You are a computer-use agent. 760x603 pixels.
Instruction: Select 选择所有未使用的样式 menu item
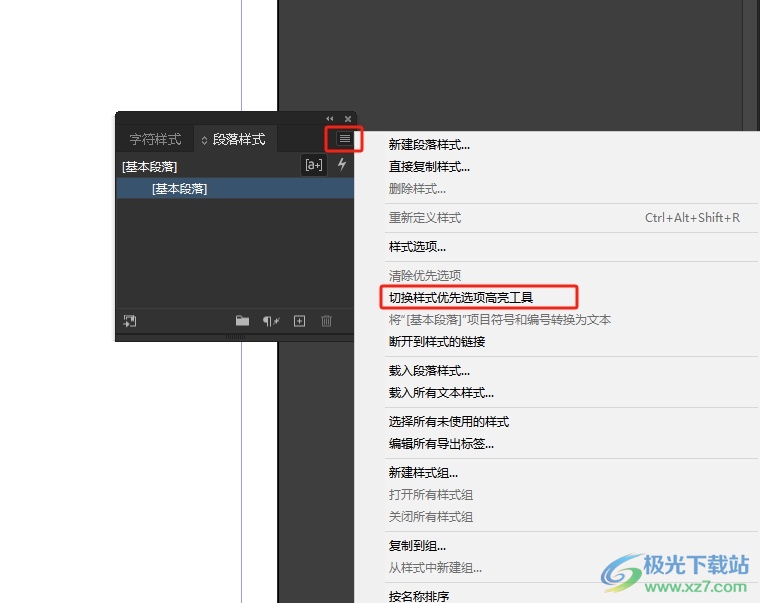[449, 422]
